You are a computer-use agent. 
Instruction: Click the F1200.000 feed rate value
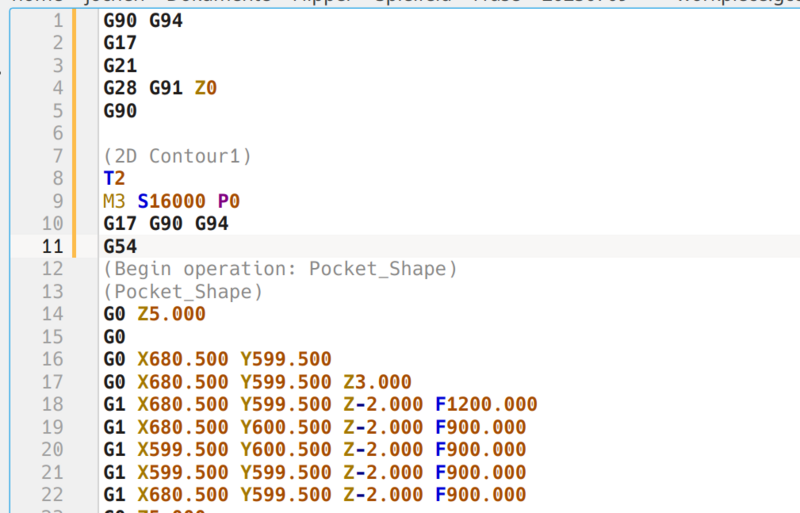pos(486,404)
